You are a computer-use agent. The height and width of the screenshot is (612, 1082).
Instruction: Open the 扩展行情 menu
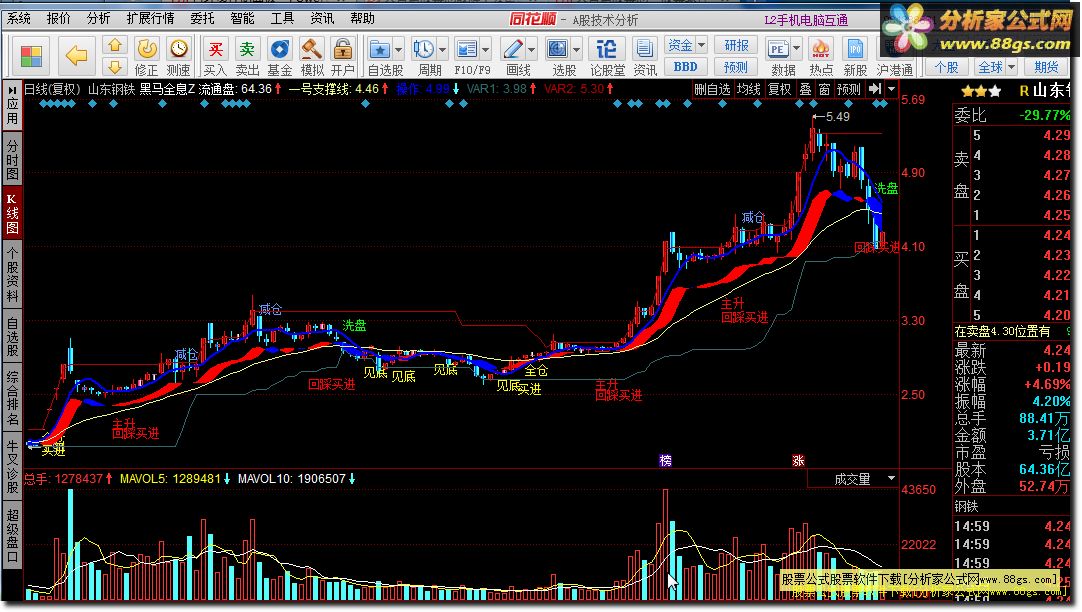pos(151,19)
